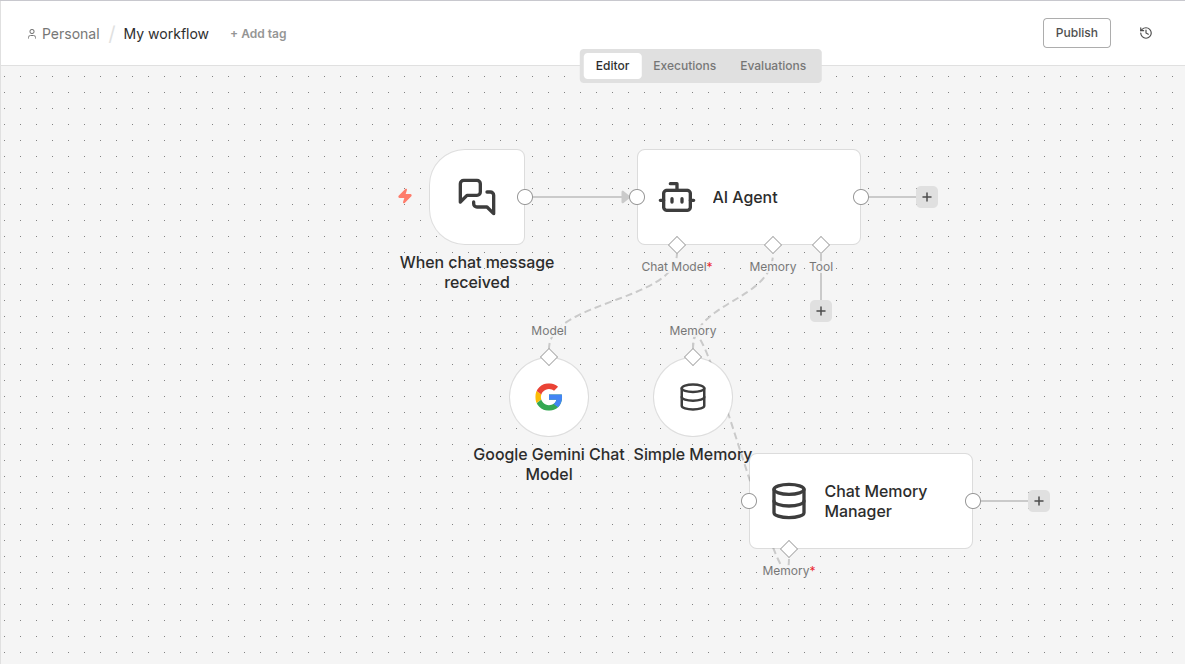This screenshot has height=664, width=1185.
Task: Click the chat trigger node icon
Action: click(477, 197)
